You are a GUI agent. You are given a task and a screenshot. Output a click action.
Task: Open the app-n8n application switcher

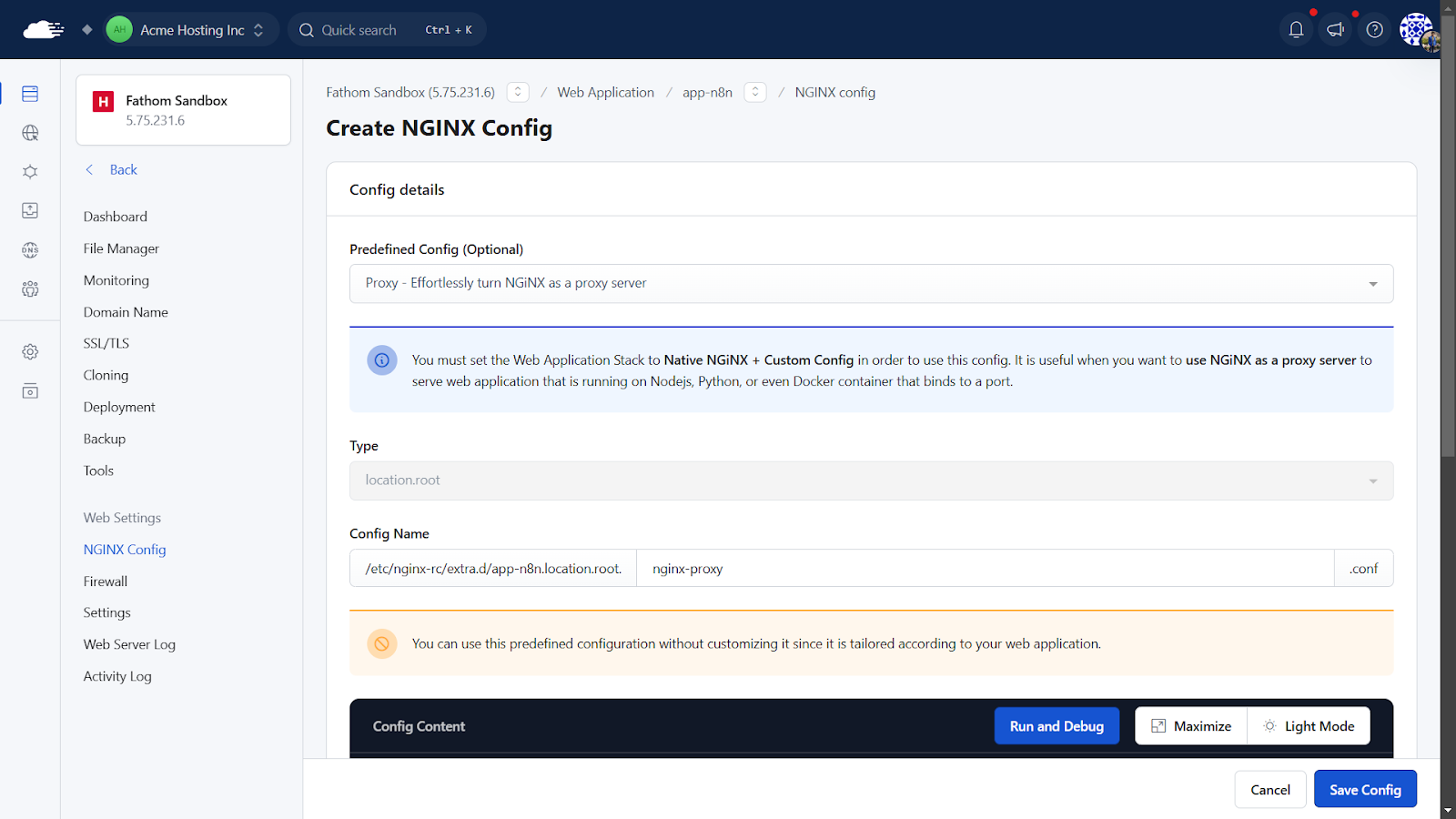tap(754, 93)
